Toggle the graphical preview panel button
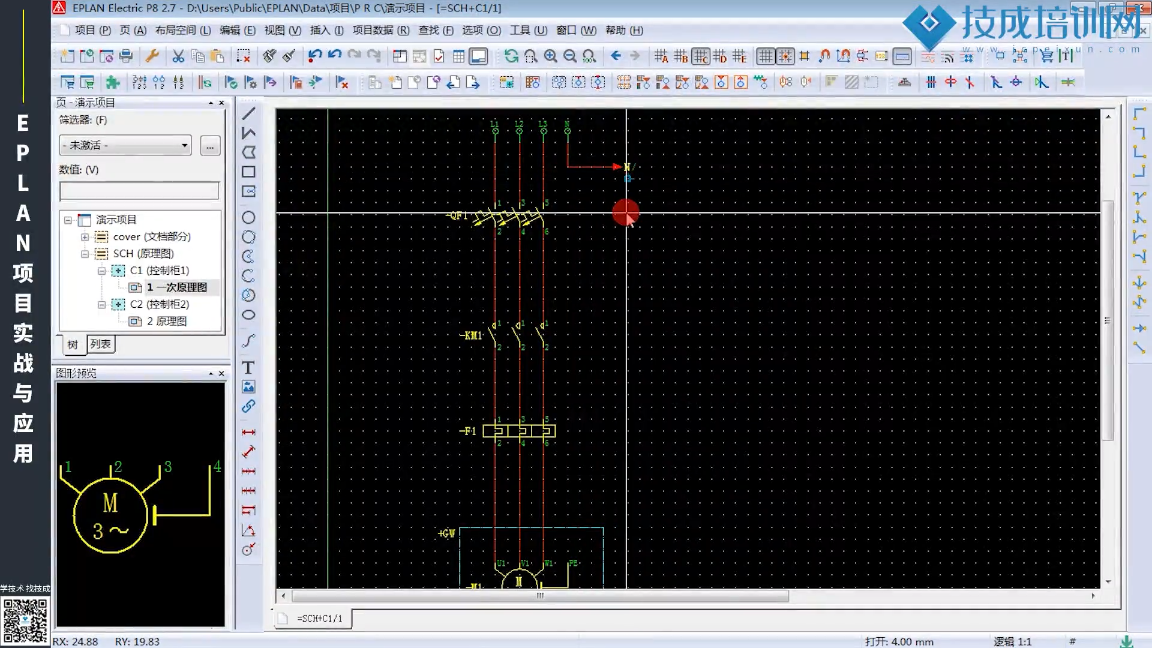Image resolution: width=1152 pixels, height=648 pixels. pos(478,56)
